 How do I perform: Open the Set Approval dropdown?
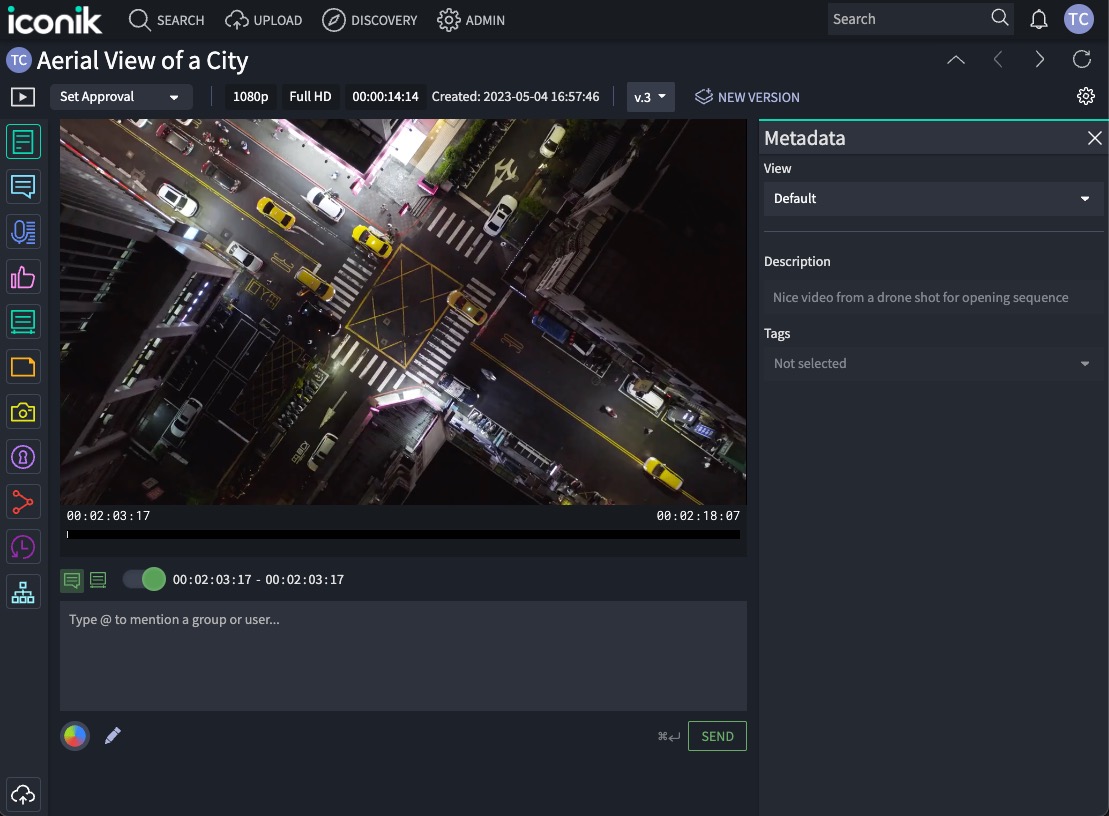coord(120,97)
